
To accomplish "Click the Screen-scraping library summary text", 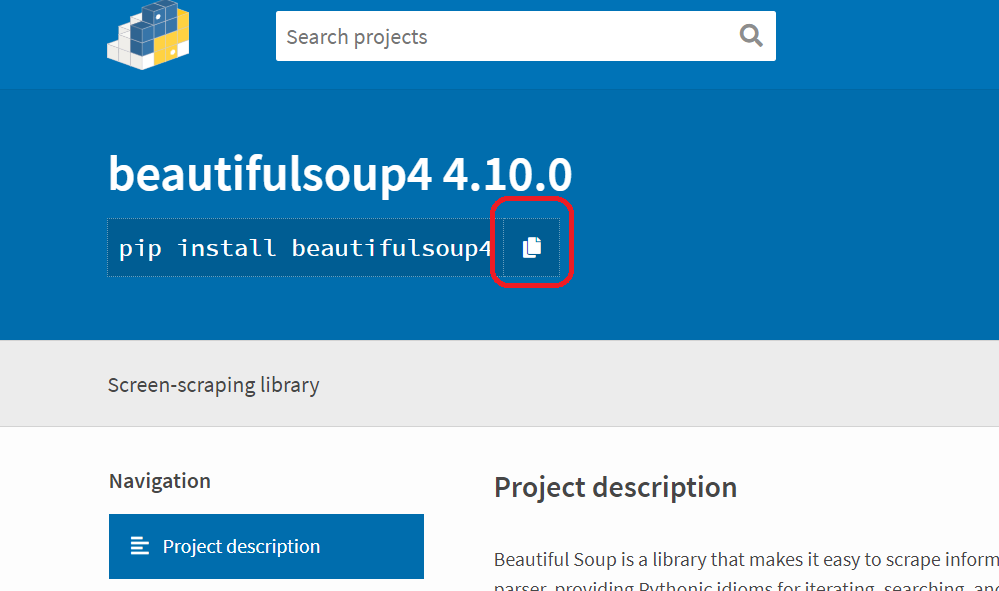I will (213, 385).
